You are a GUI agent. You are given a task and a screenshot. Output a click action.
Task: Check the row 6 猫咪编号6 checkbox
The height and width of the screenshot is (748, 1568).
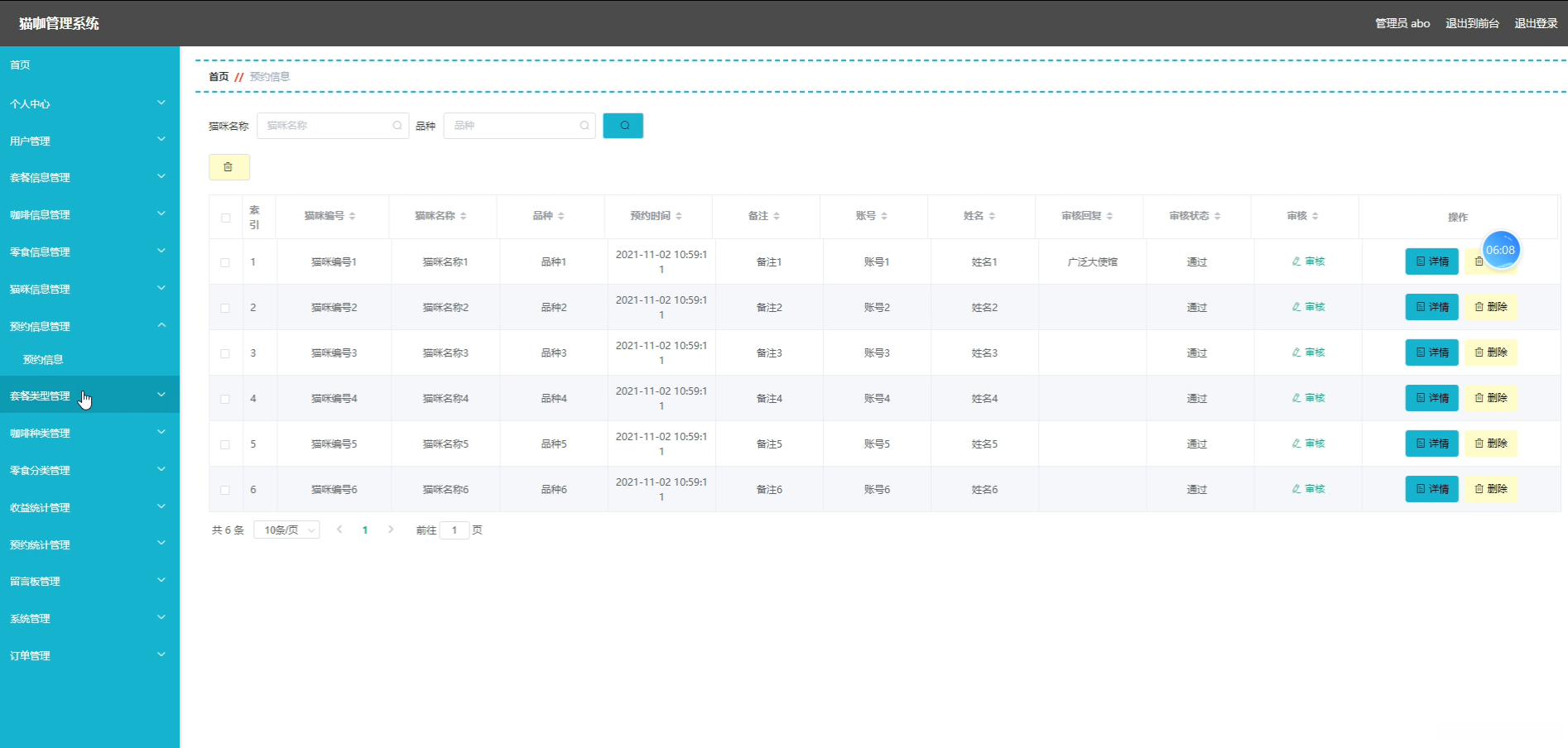pos(225,490)
